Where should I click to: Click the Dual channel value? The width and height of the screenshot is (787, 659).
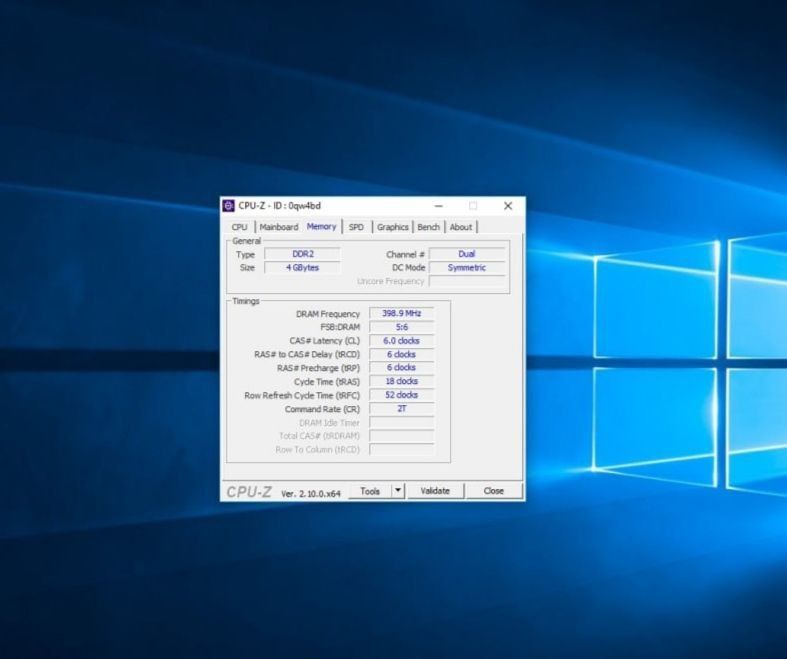pos(467,254)
